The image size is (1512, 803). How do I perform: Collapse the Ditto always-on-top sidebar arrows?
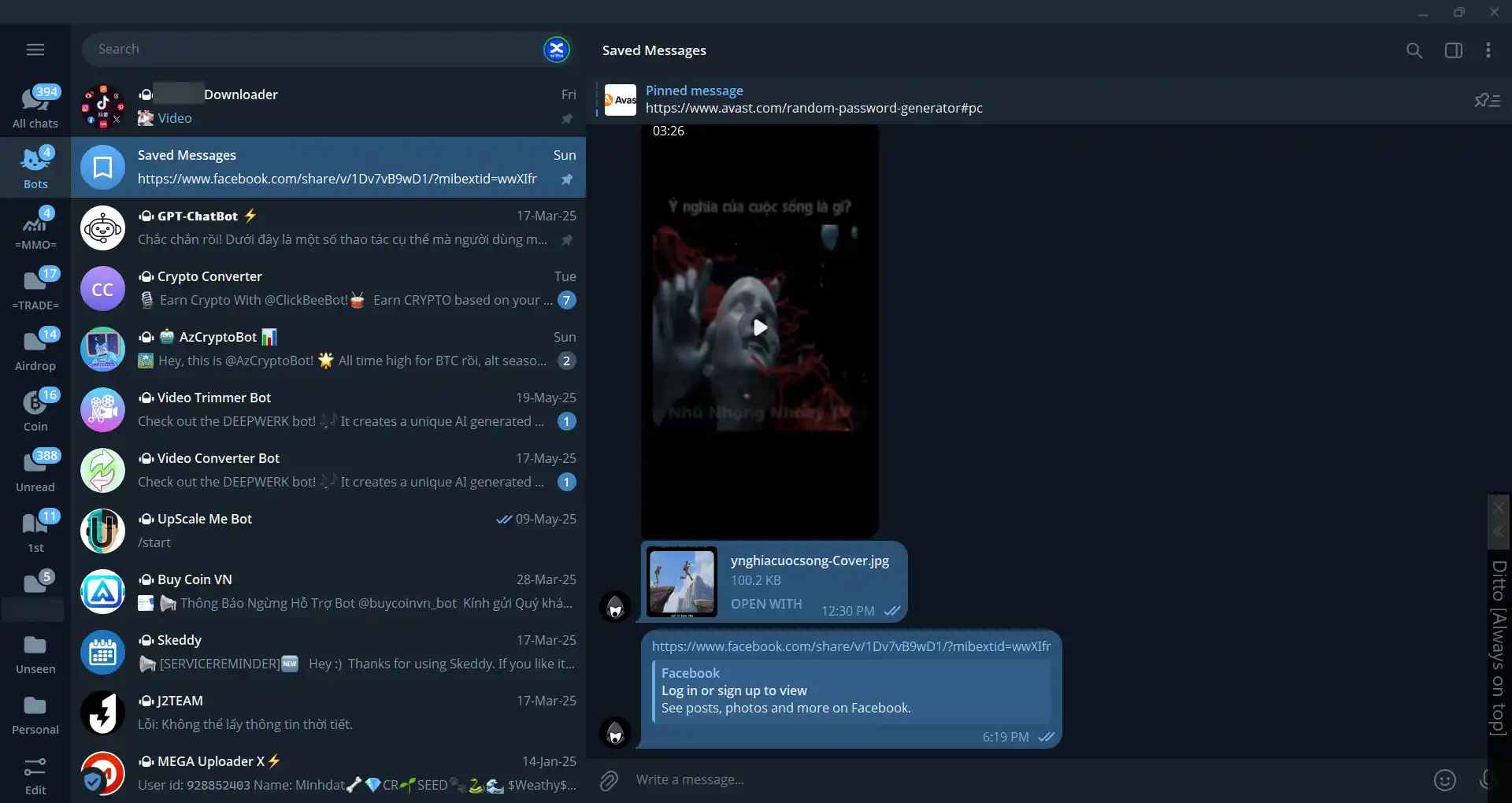pos(1498,532)
